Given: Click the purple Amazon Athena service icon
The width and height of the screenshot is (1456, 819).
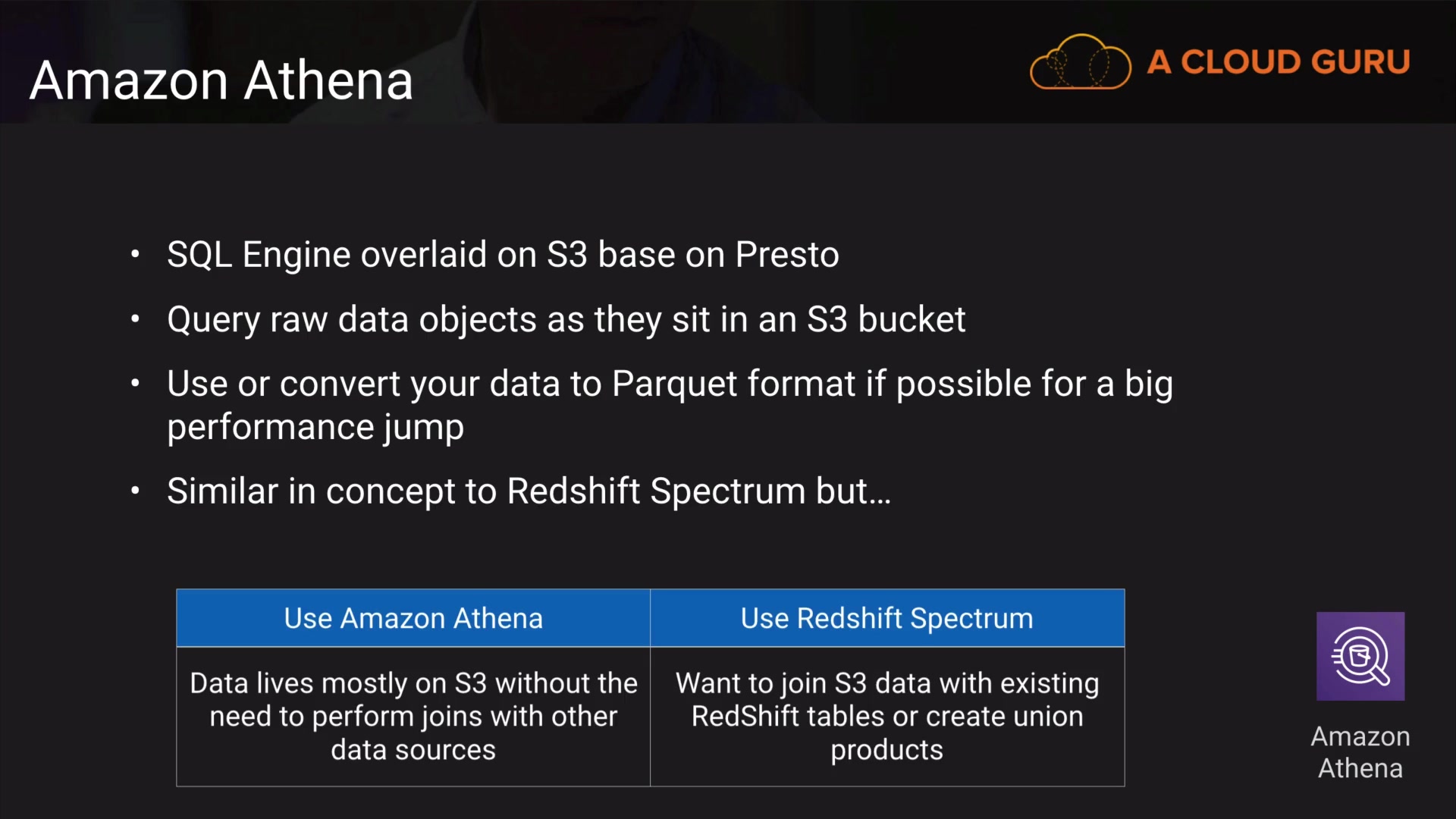Looking at the screenshot, I should pos(1360,656).
